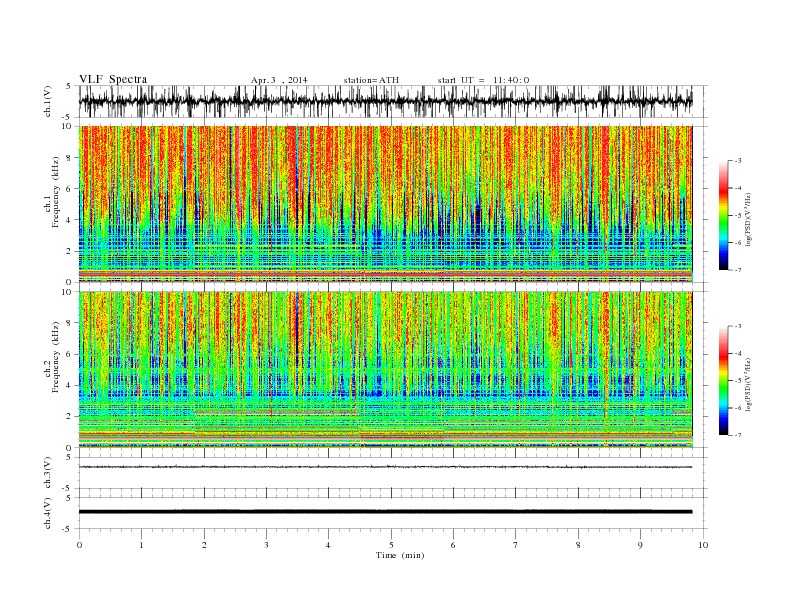Click the 'ch.3(V)' axis label
792x612 pixels.
(x=48, y=473)
